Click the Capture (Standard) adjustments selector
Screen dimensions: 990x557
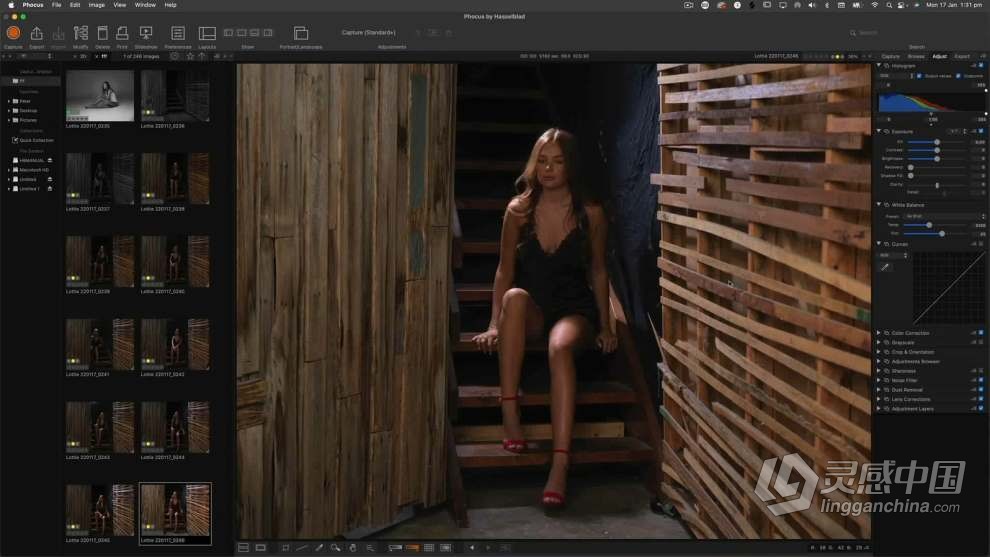point(369,32)
